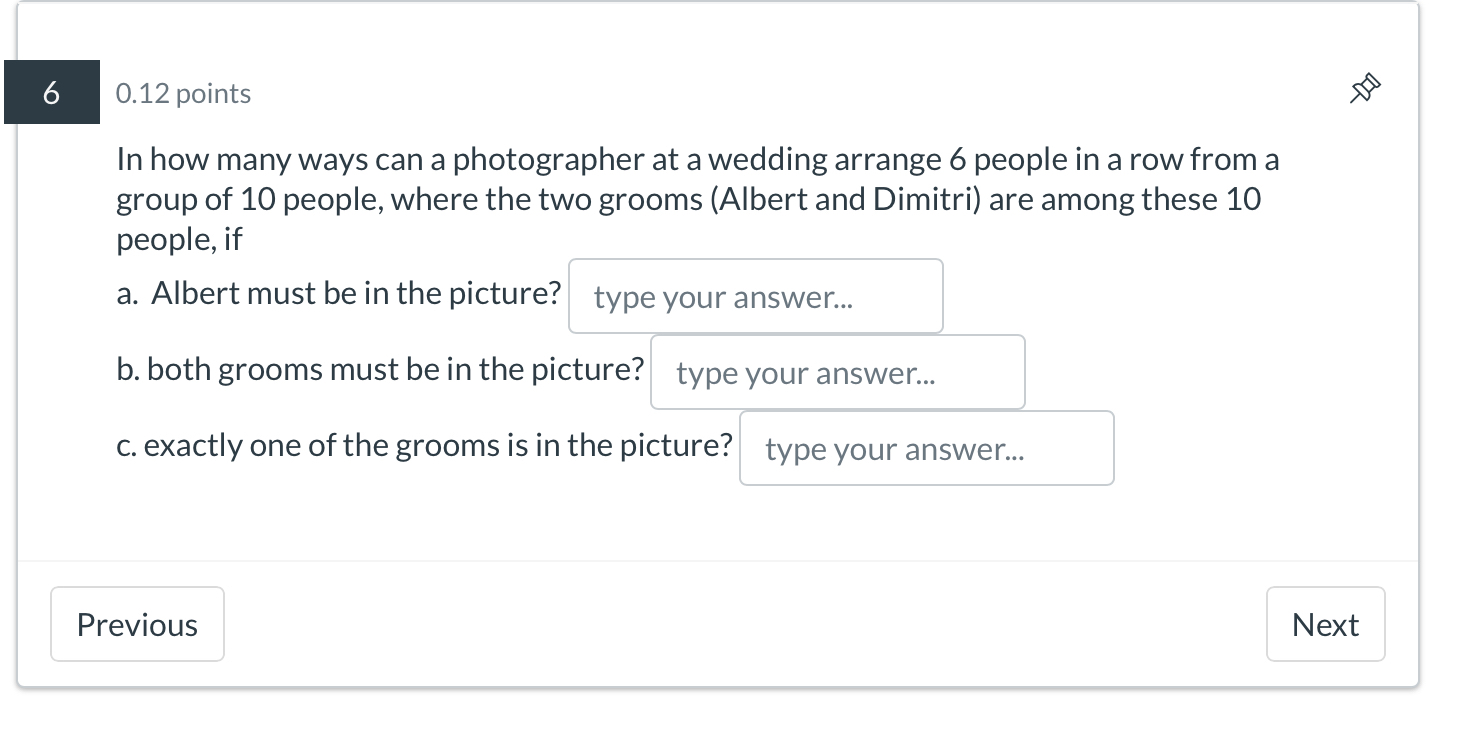Select the part c answer input
This screenshot has width=1468, height=752.
click(x=926, y=449)
